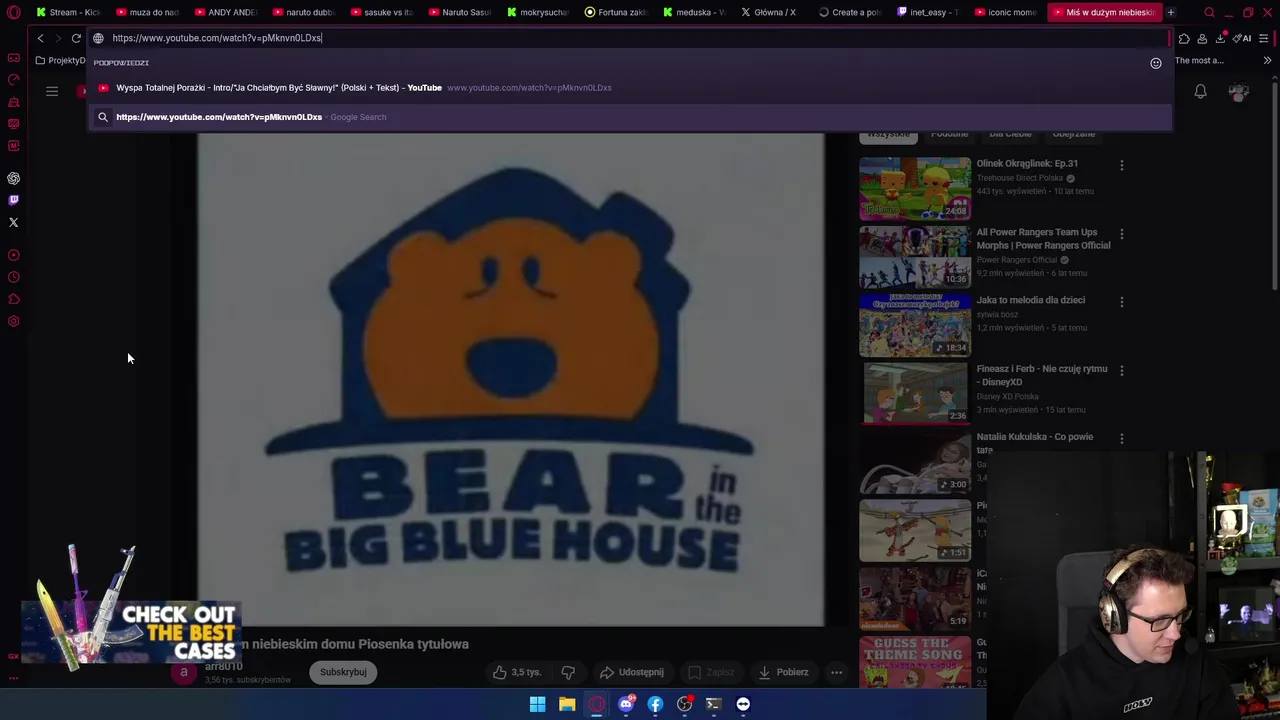Subscribe to the channel with Subskrybuj

pyautogui.click(x=343, y=672)
